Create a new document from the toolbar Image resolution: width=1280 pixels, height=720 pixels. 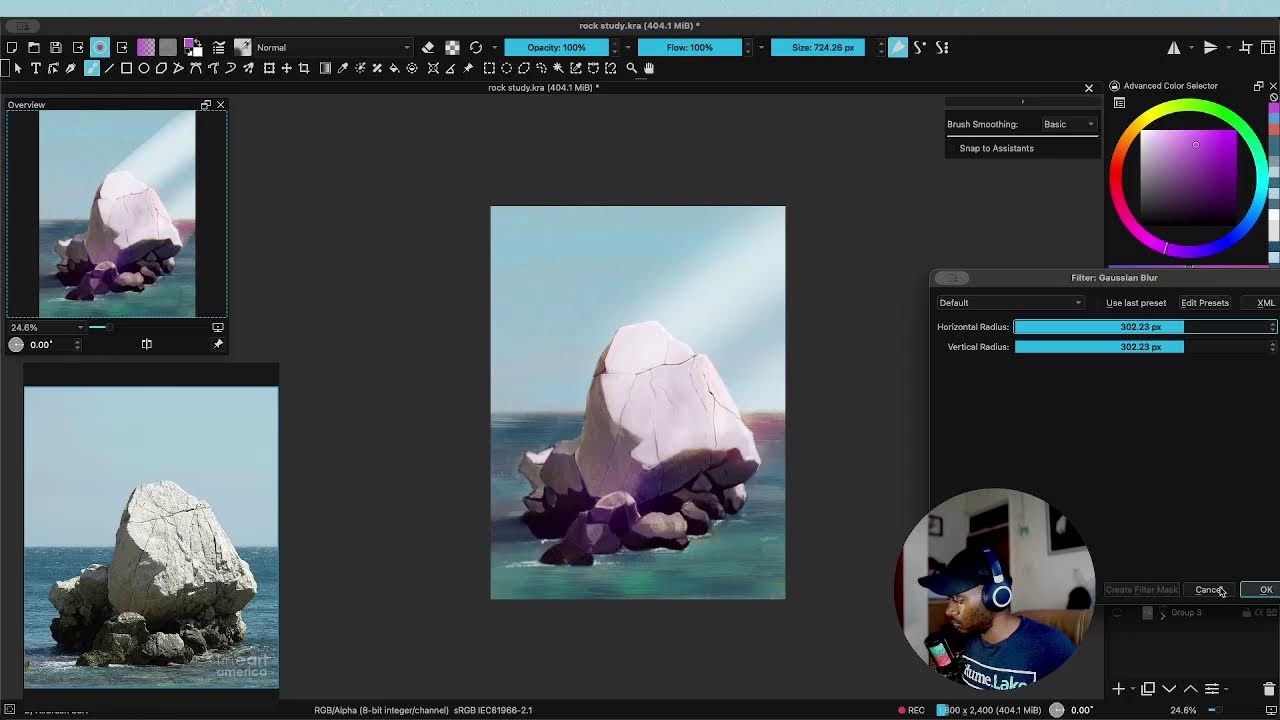click(x=12, y=47)
